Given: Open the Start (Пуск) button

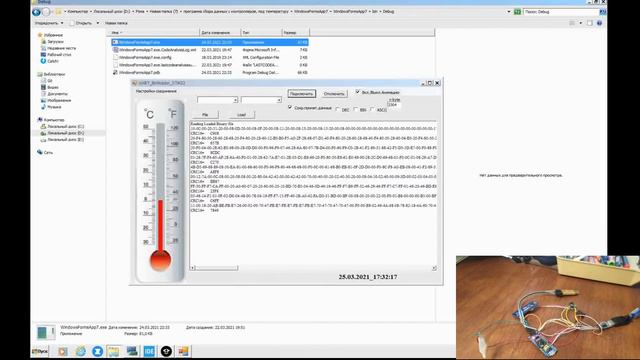Looking at the screenshot, I should click(40, 351).
